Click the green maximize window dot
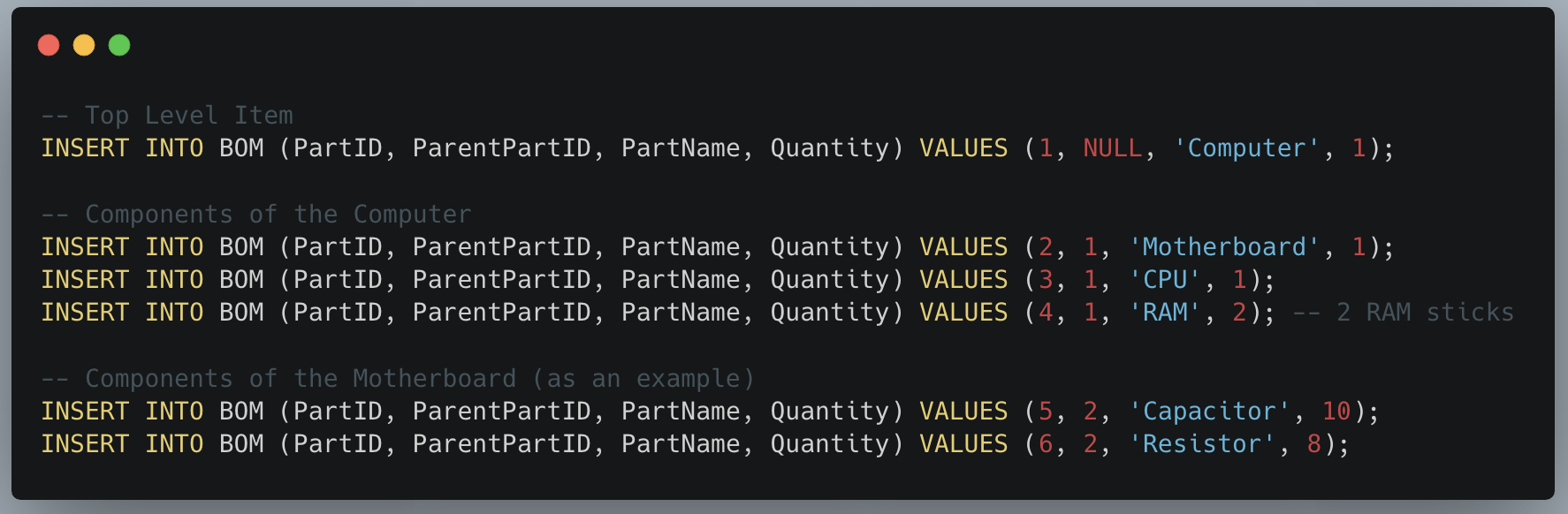Image resolution: width=1568 pixels, height=514 pixels. pyautogui.click(x=119, y=45)
